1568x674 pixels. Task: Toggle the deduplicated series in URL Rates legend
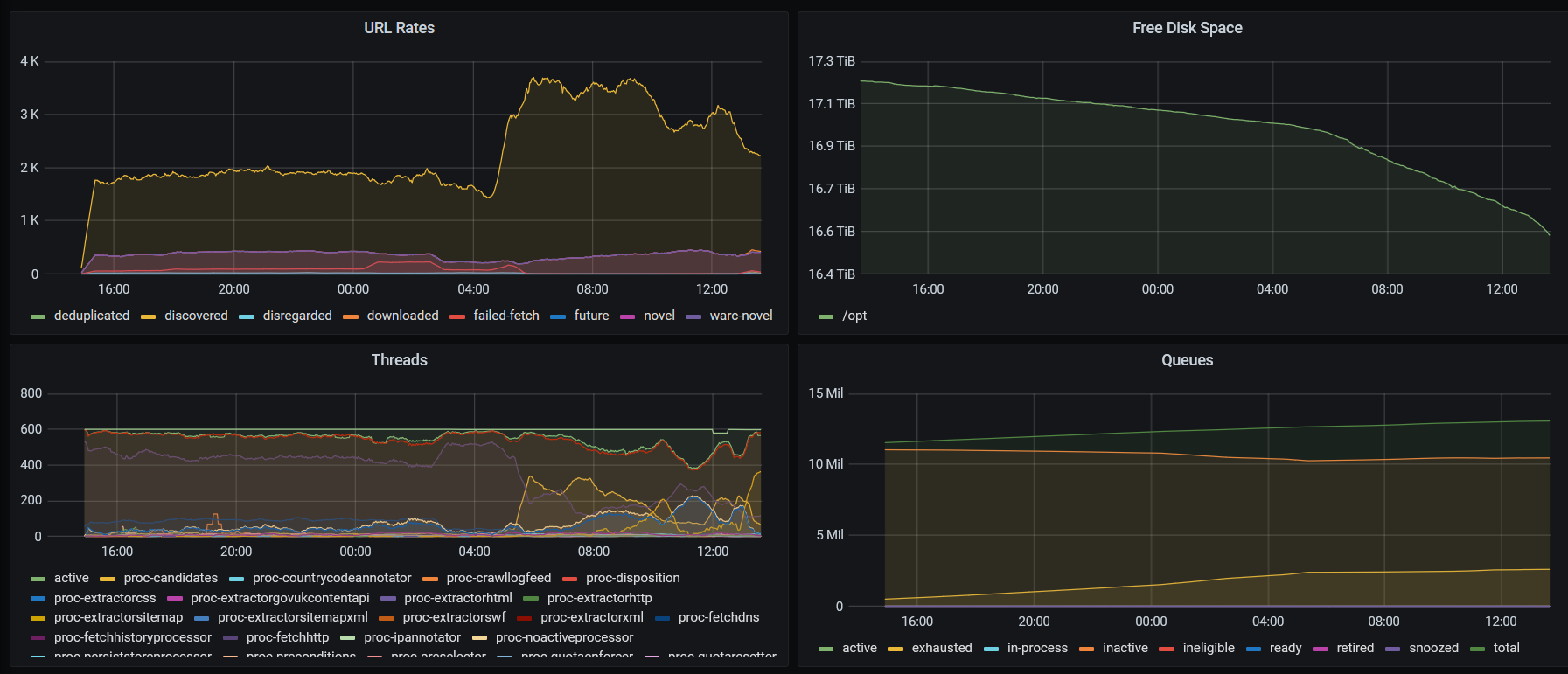point(91,316)
